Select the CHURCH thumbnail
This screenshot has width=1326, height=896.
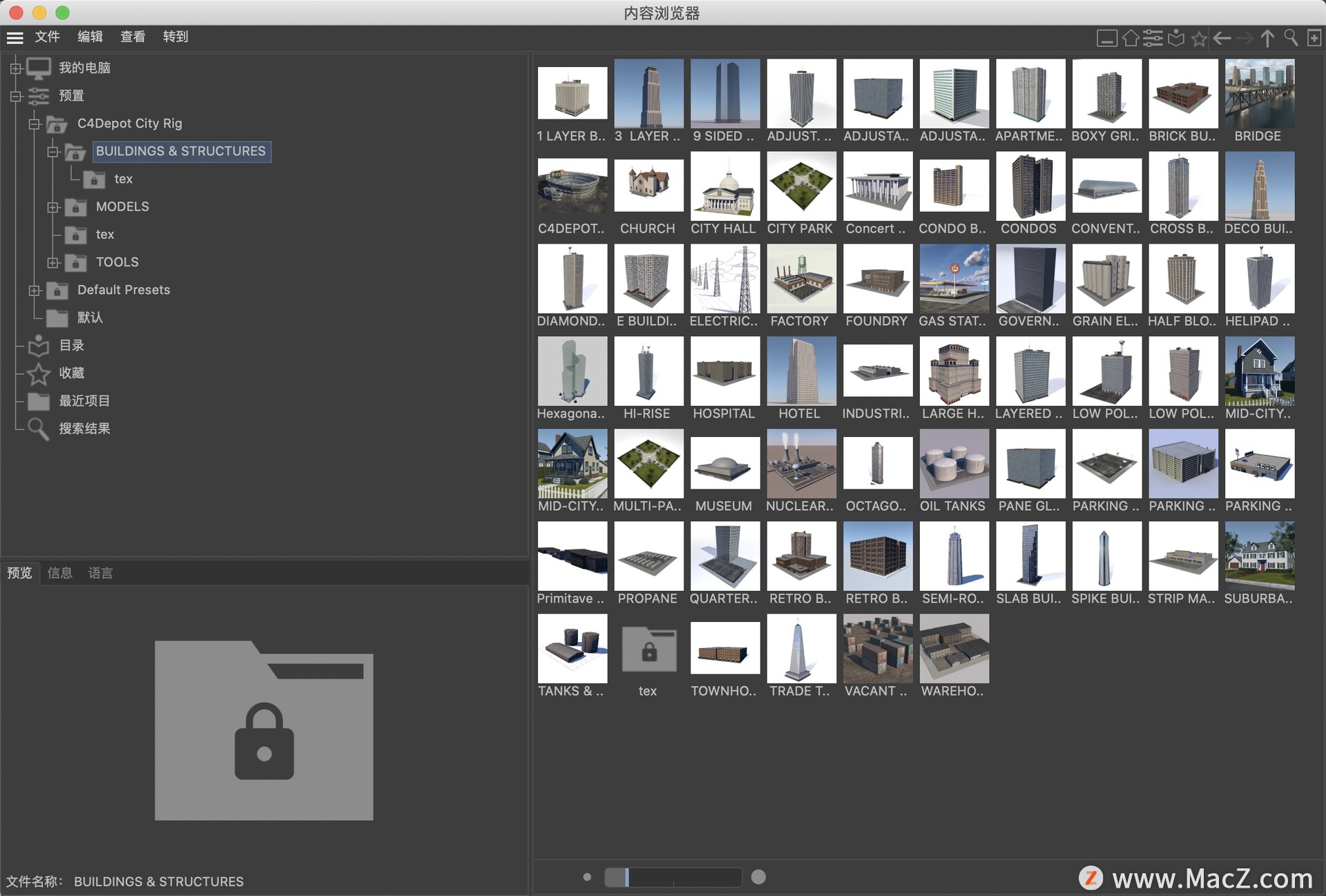click(648, 186)
